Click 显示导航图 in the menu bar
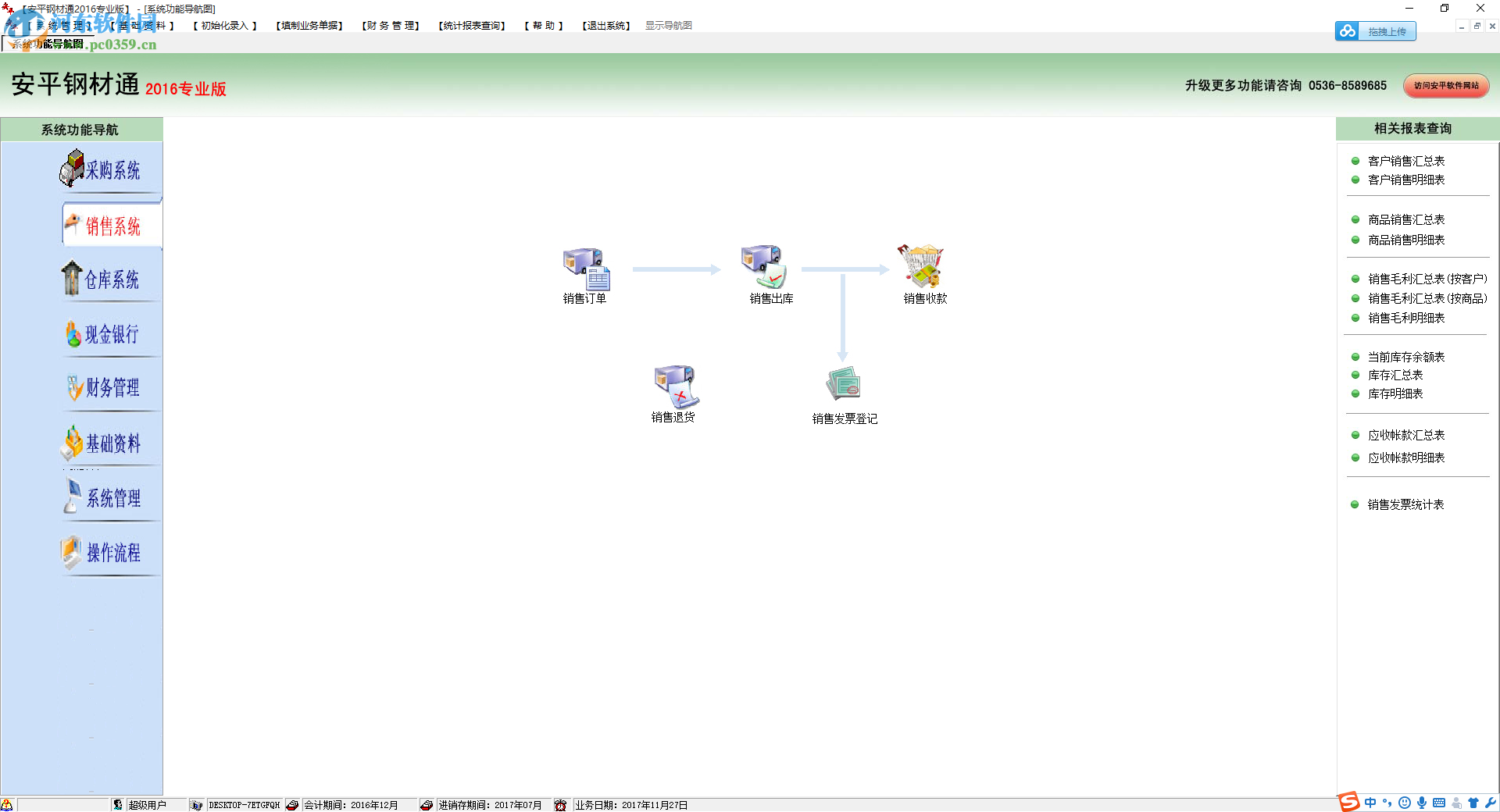 pos(669,26)
